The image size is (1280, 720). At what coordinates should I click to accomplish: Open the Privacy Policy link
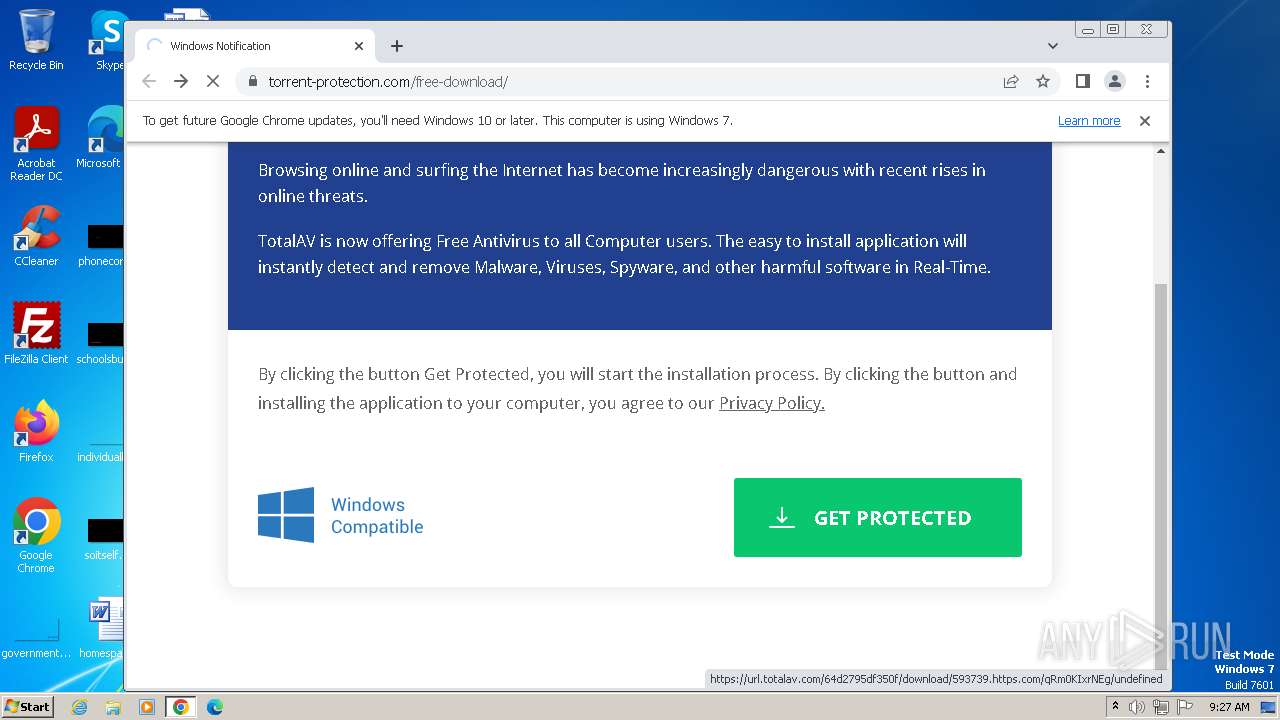click(771, 403)
